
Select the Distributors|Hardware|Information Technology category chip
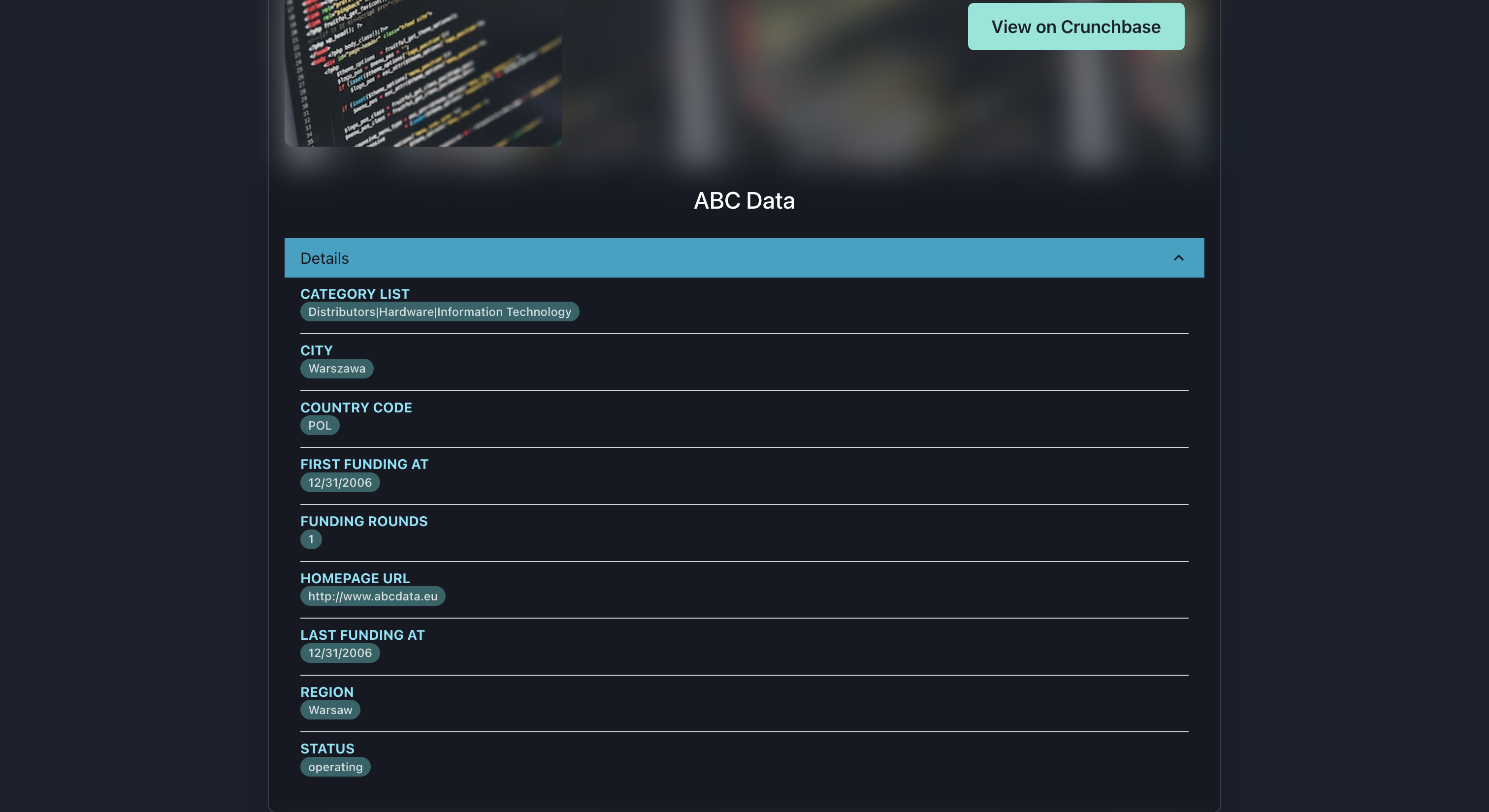pyautogui.click(x=439, y=312)
